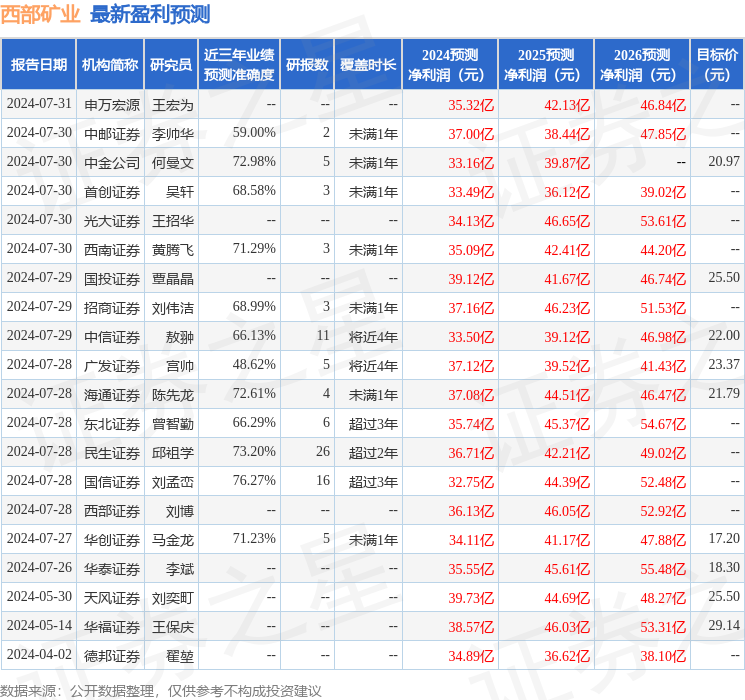Click the 39.73亿 profit forecast
The height and width of the screenshot is (700, 745).
pos(471,598)
